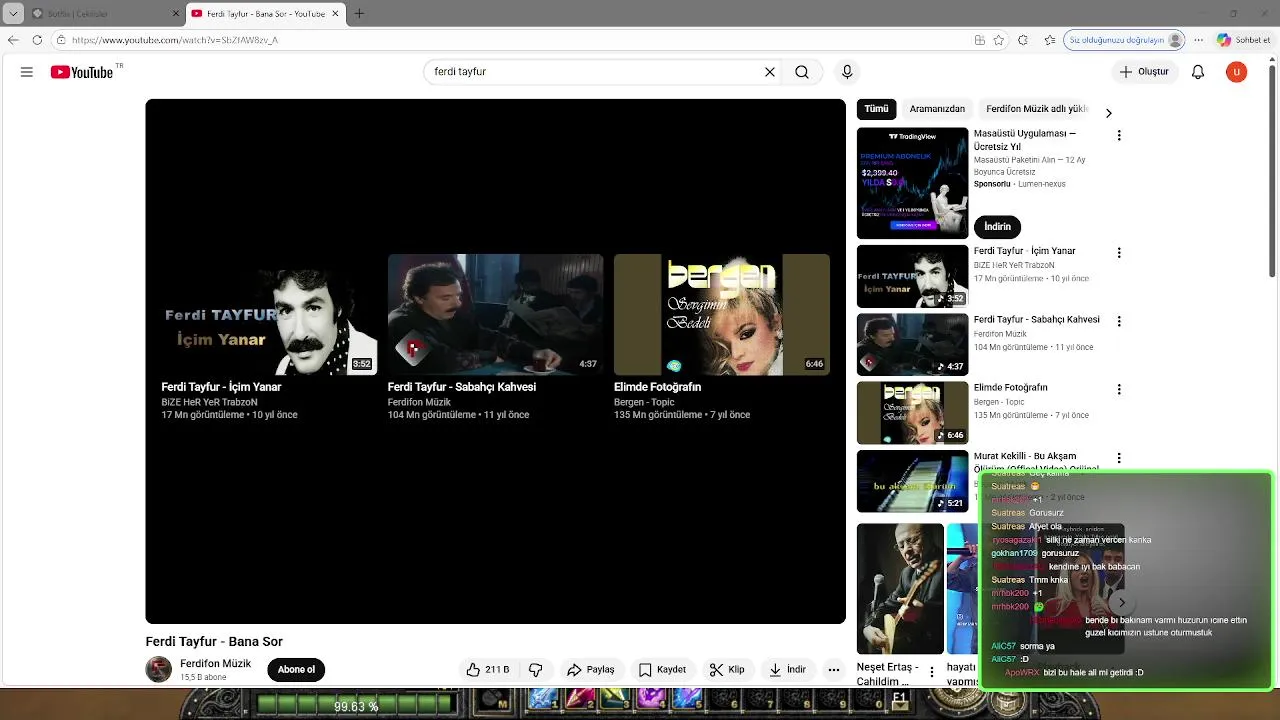Screen dimensions: 1280x720
Task: Open the notifications bell
Action: 1198,72
